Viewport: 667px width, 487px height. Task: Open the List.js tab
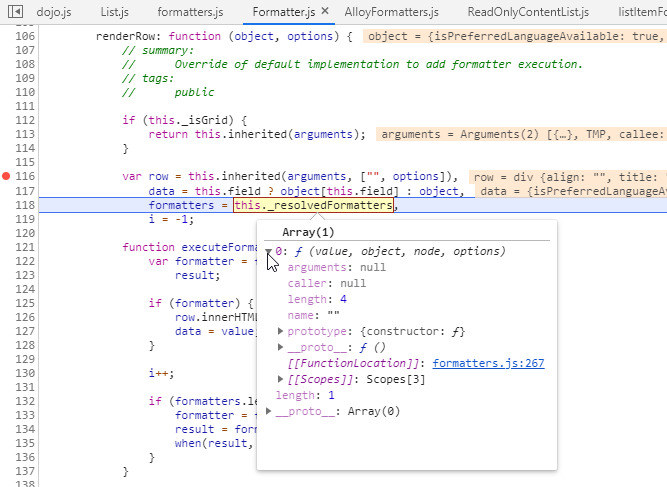coord(114,12)
